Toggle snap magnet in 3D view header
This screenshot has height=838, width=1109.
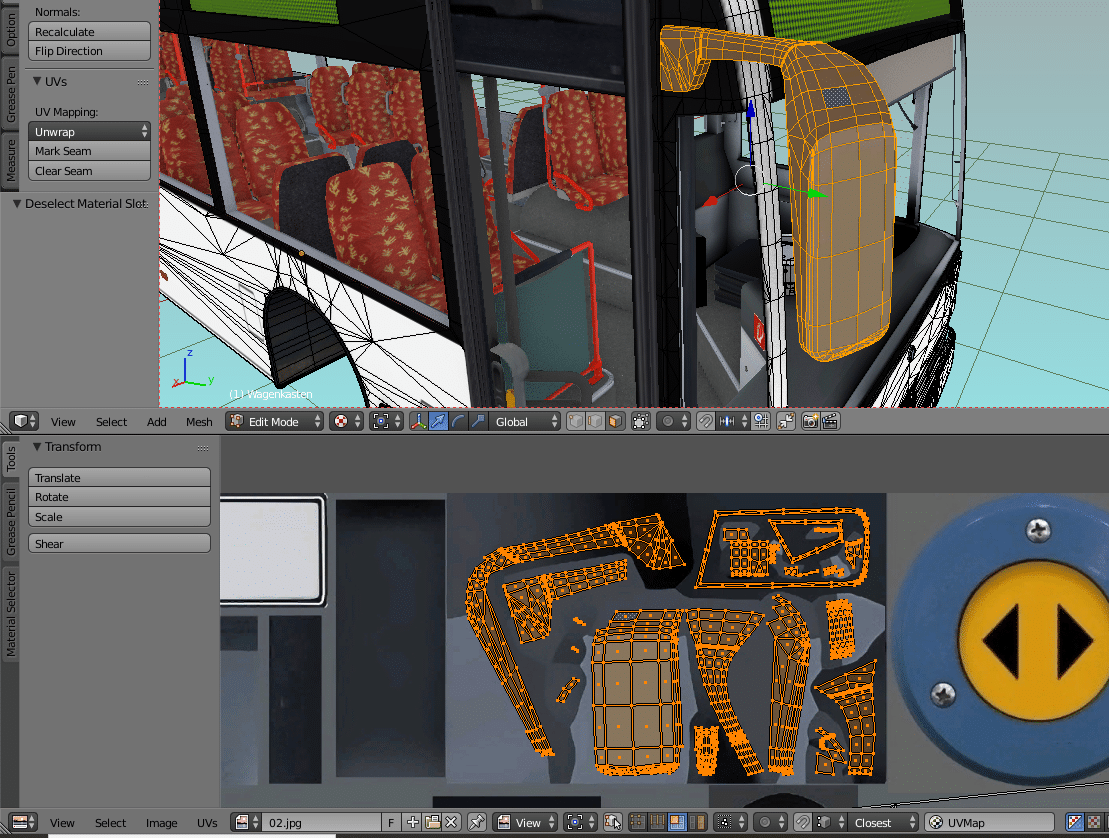705,422
